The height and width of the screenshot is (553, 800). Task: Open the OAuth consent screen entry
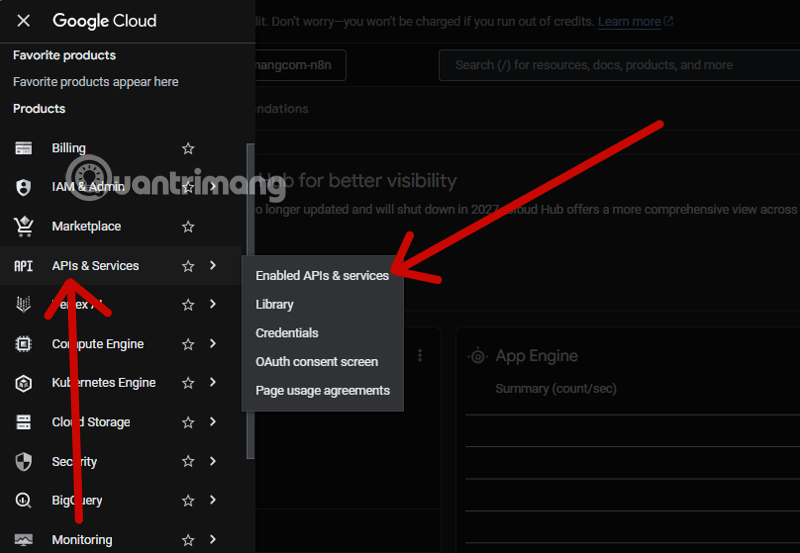[x=317, y=362]
